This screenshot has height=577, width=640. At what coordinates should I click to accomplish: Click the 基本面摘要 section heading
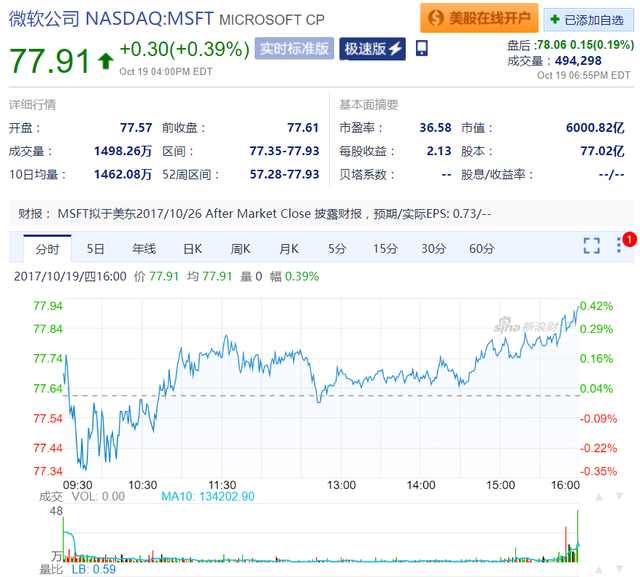point(369,105)
